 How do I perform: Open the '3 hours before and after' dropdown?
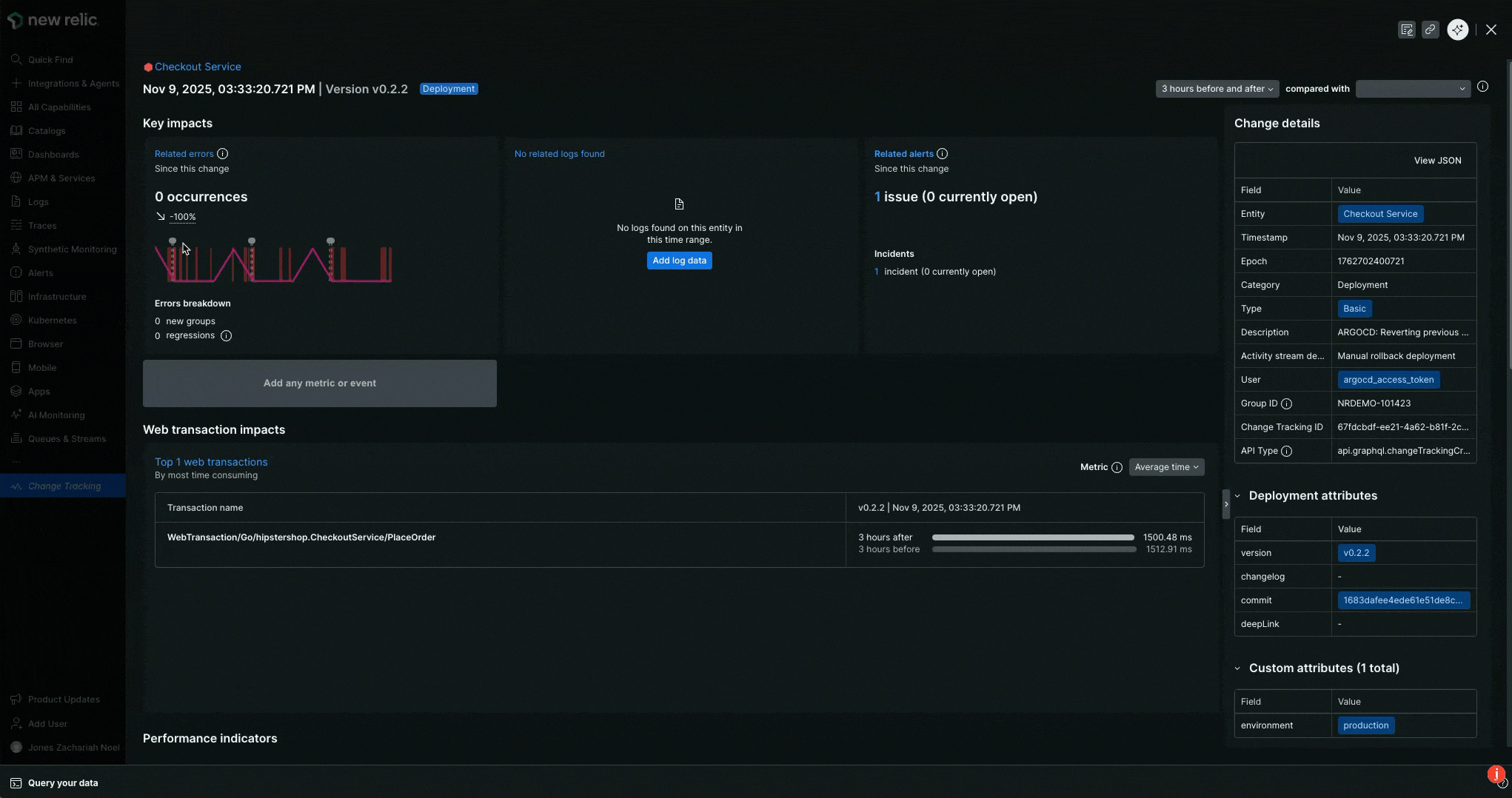click(x=1217, y=89)
